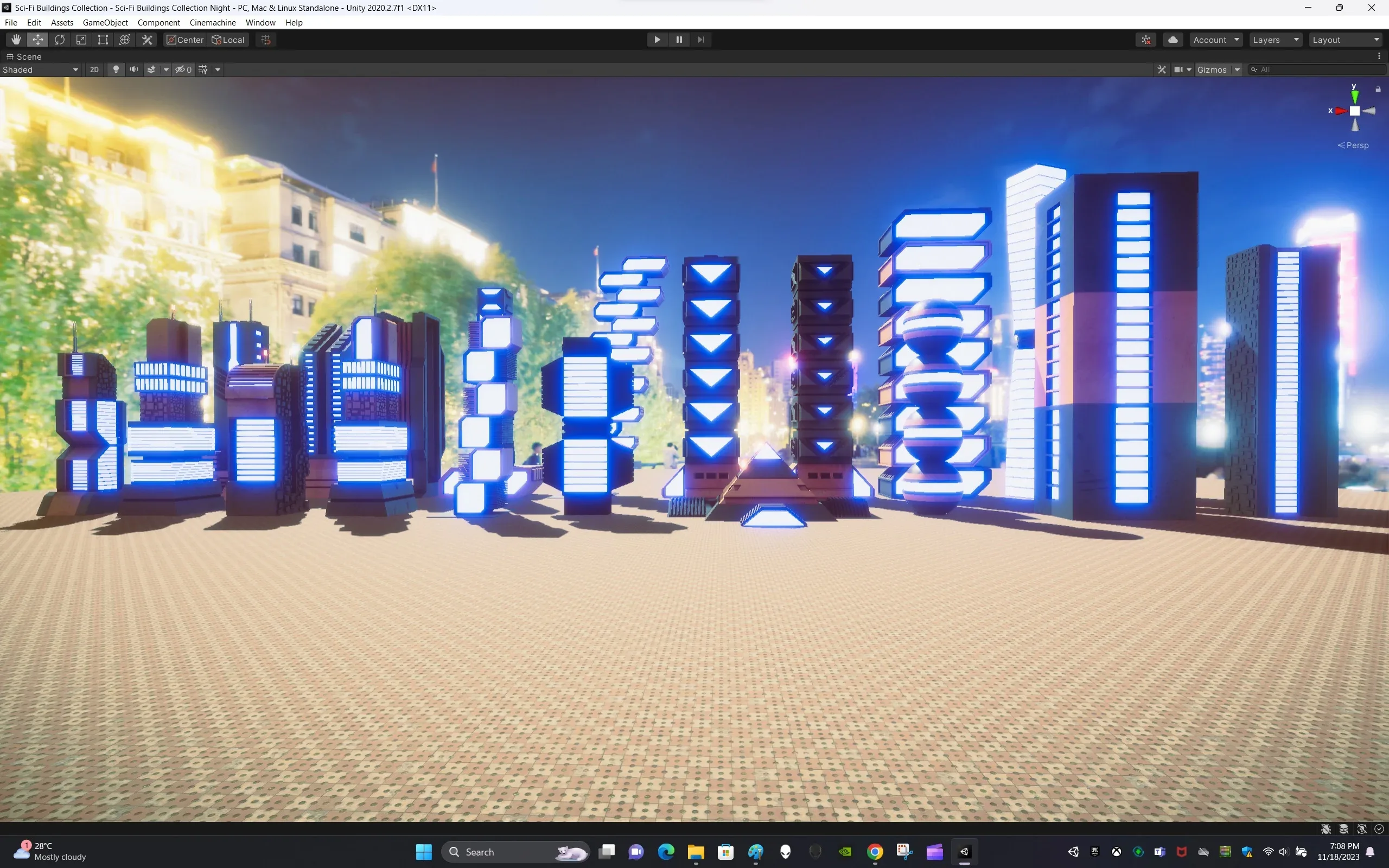Switch the Local handle rotation button
Image resolution: width=1389 pixels, height=868 pixels.
pyautogui.click(x=228, y=40)
